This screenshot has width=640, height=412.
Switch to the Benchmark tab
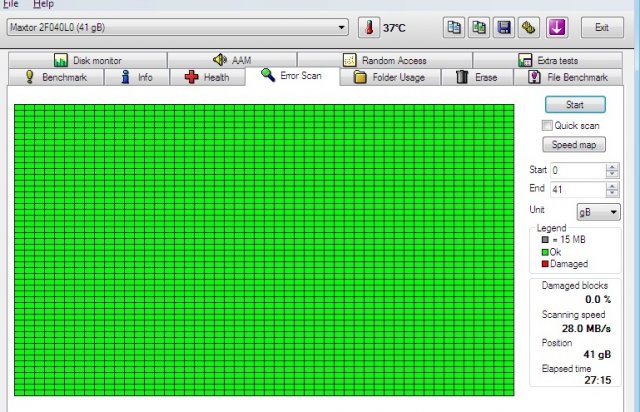56,77
